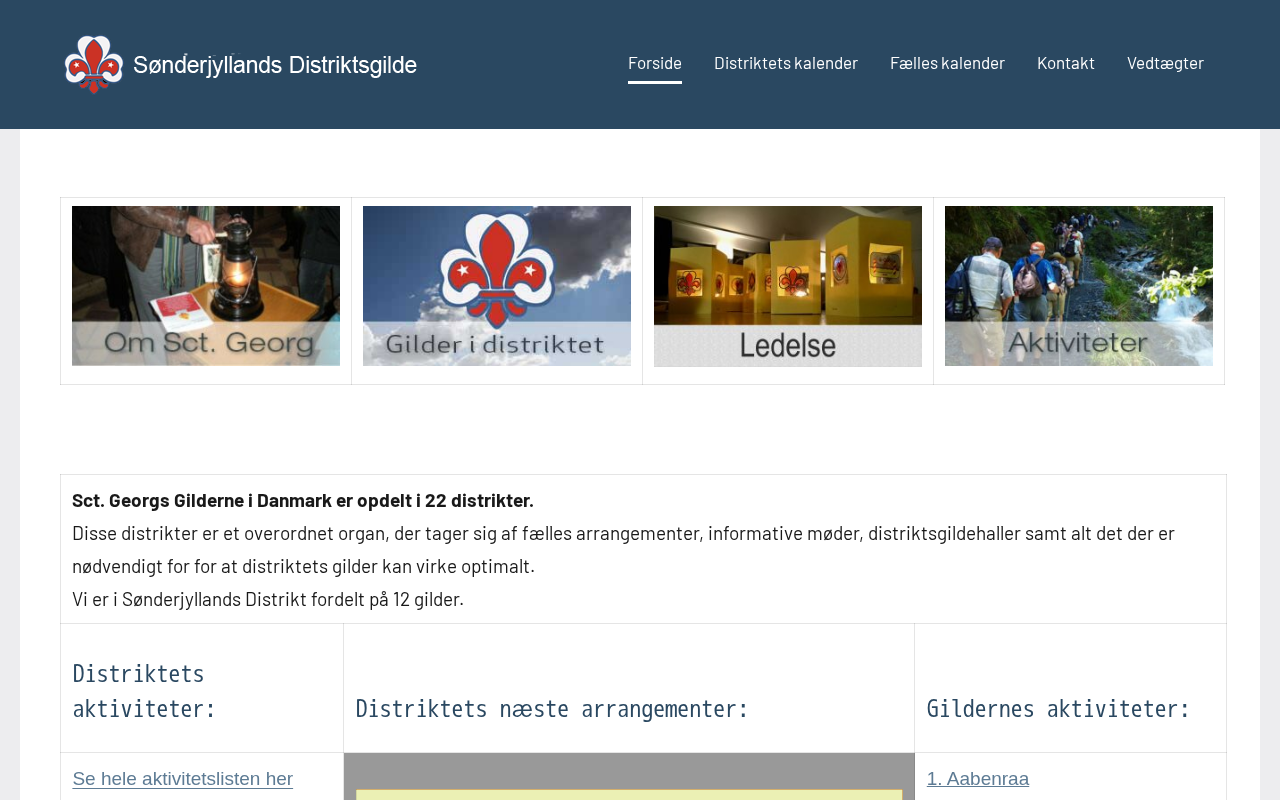The width and height of the screenshot is (1280, 800).
Task: Open the Ledelse image tile
Action: pos(788,286)
